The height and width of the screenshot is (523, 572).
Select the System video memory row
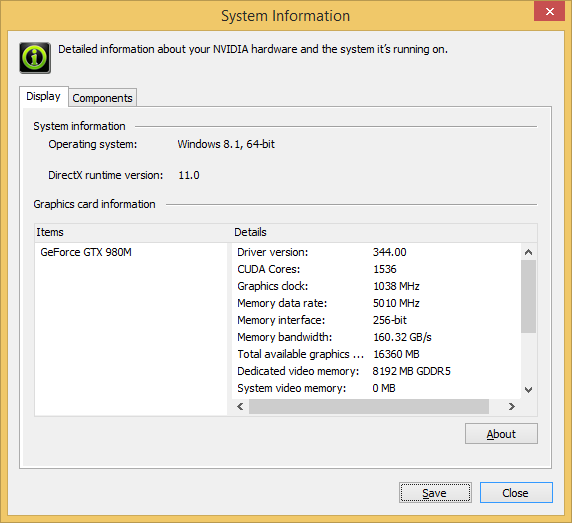(x=376, y=388)
